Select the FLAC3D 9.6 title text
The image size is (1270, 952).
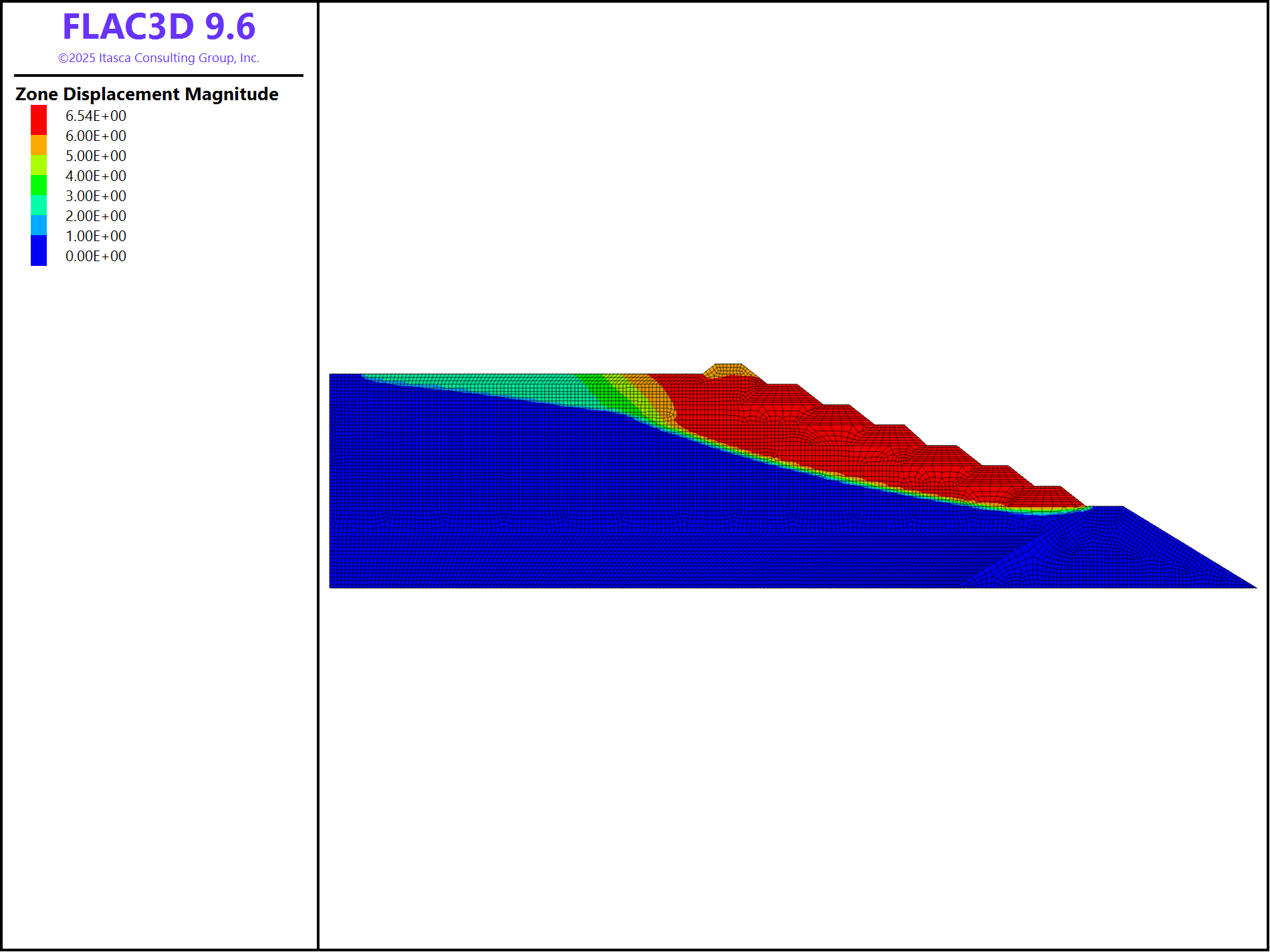click(159, 27)
